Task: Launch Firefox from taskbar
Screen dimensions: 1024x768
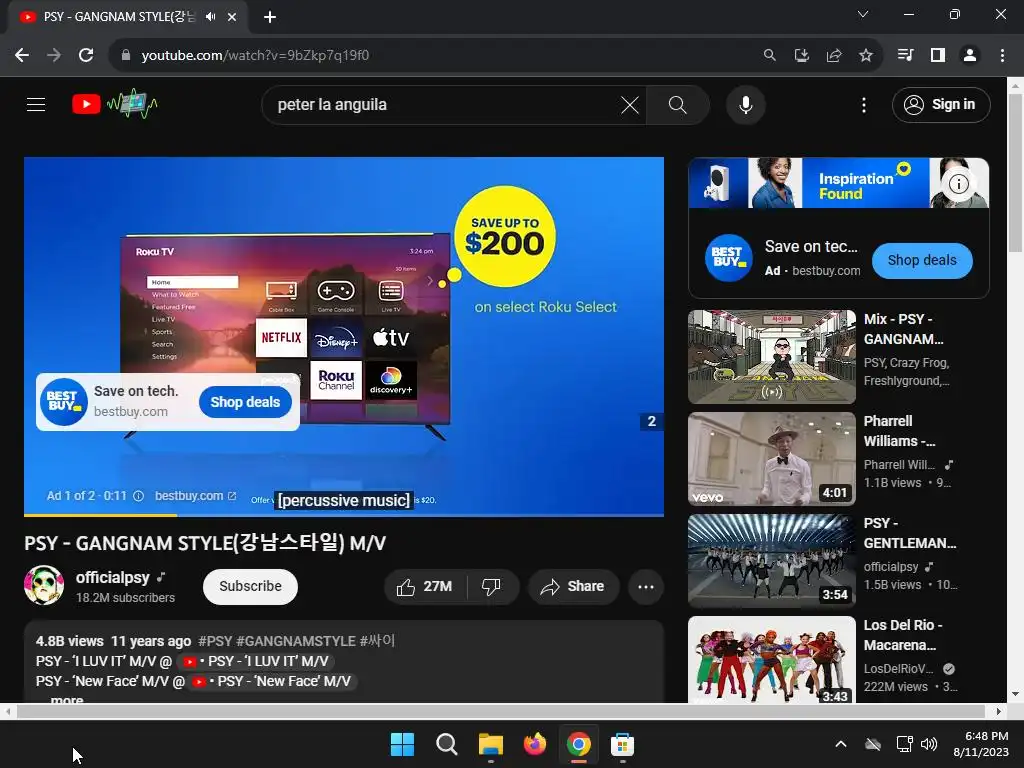Action: coord(534,744)
